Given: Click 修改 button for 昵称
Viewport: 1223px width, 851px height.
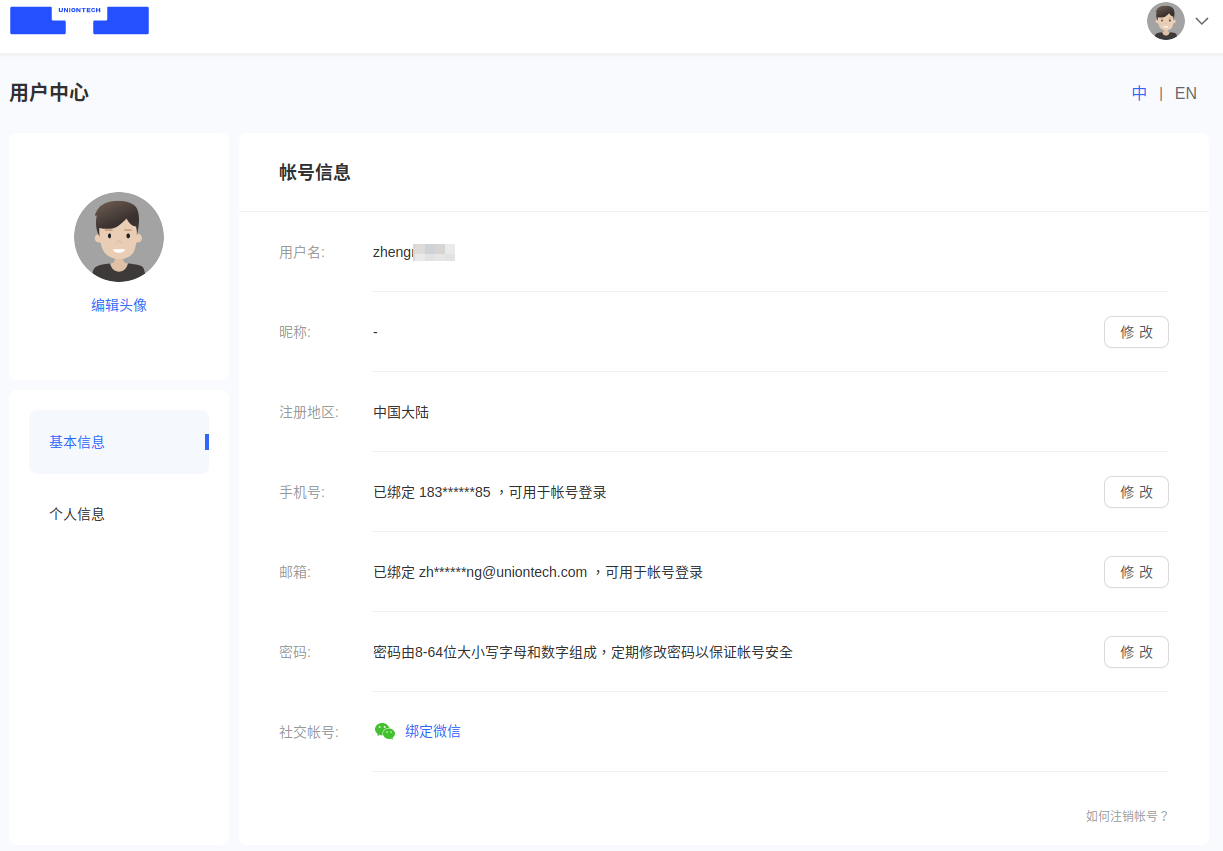Looking at the screenshot, I should point(1136,332).
